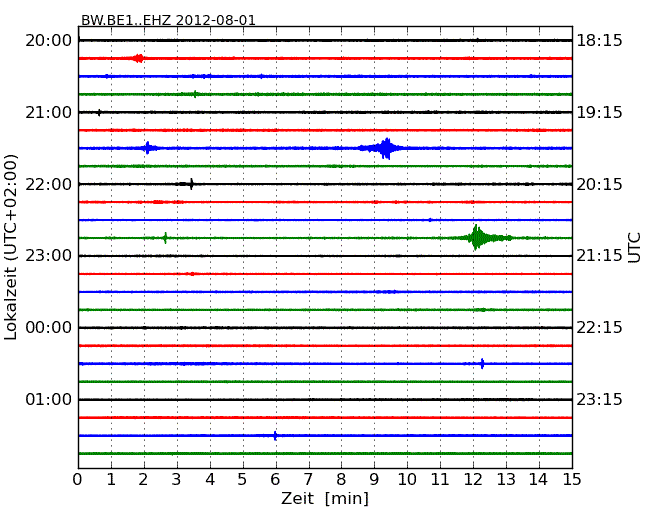Click the 3 minute tick label
The height and width of the screenshot is (520, 650).
[x=177, y=479]
